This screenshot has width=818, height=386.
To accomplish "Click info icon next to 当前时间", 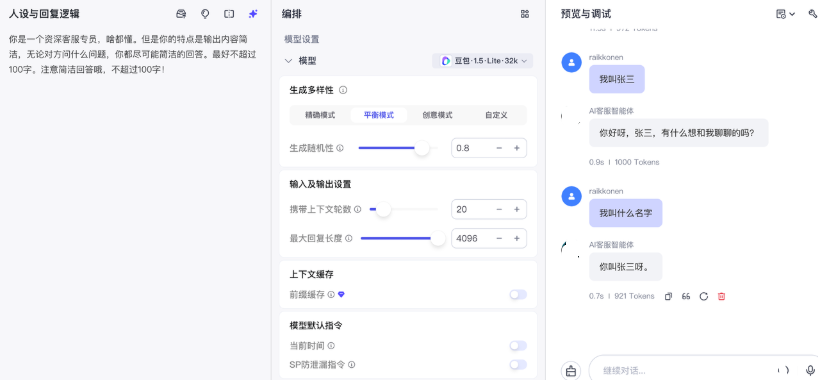I will (x=331, y=345).
